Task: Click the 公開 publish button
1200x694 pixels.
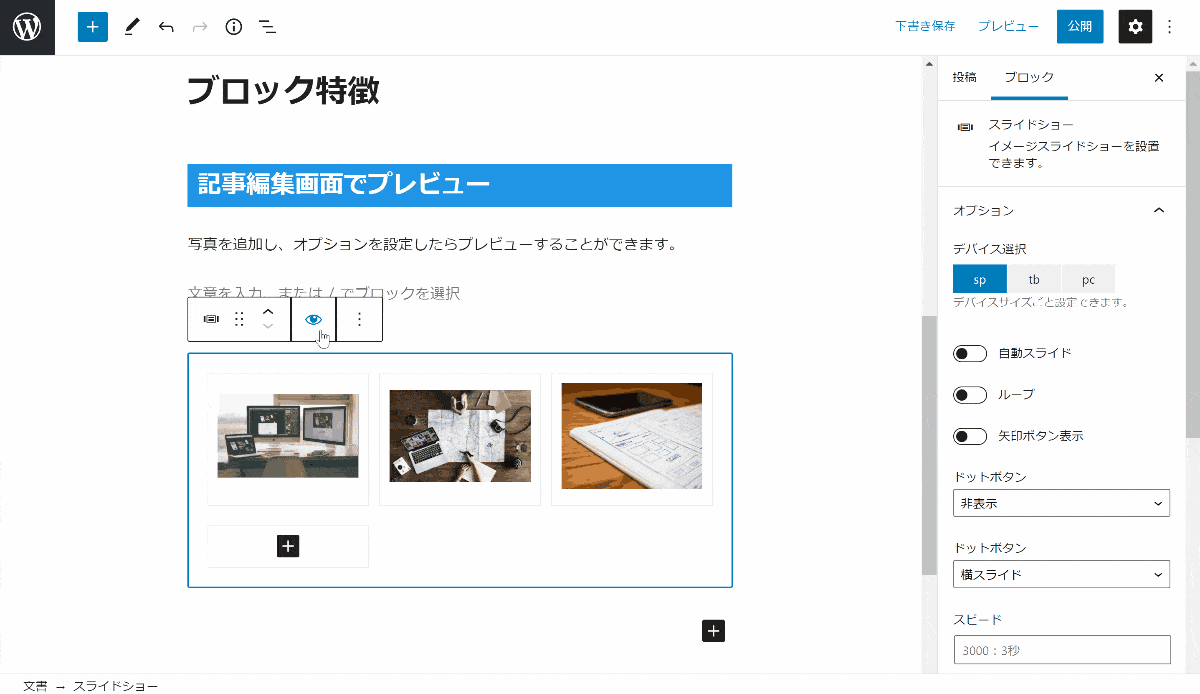Action: click(1080, 27)
